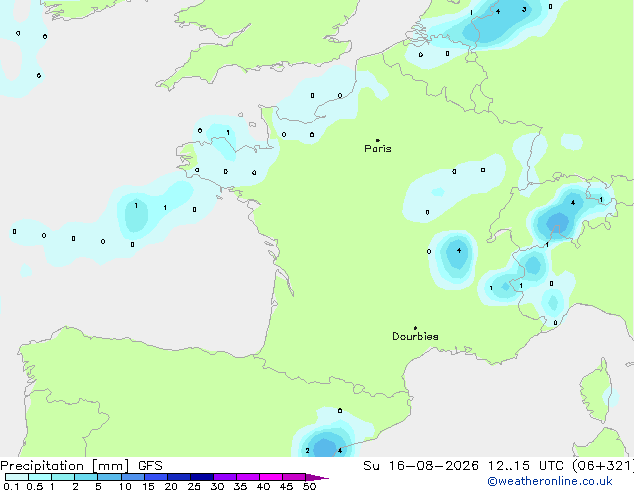Click the 'Precipitation [mm] GFS' title text
This screenshot has width=634, height=490.
pos(81,466)
